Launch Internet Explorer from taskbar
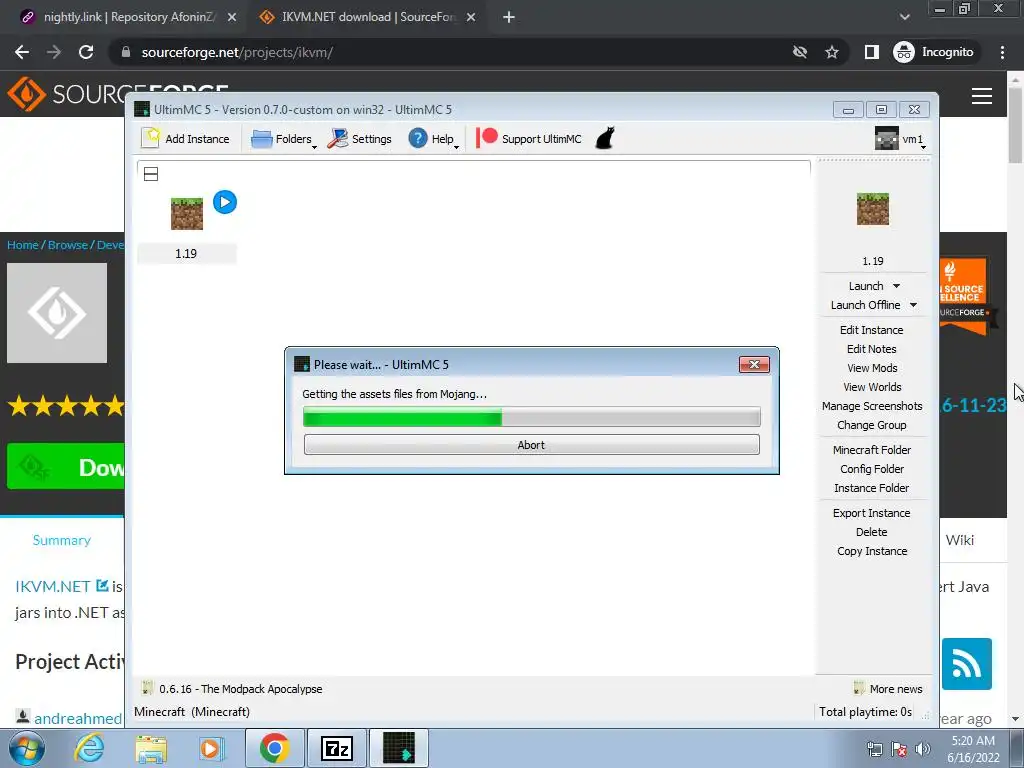 coord(89,748)
